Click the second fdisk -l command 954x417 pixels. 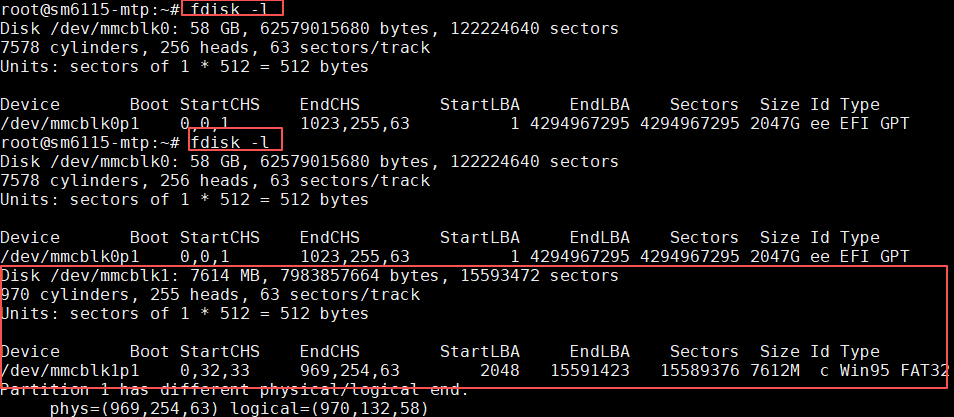[225, 142]
